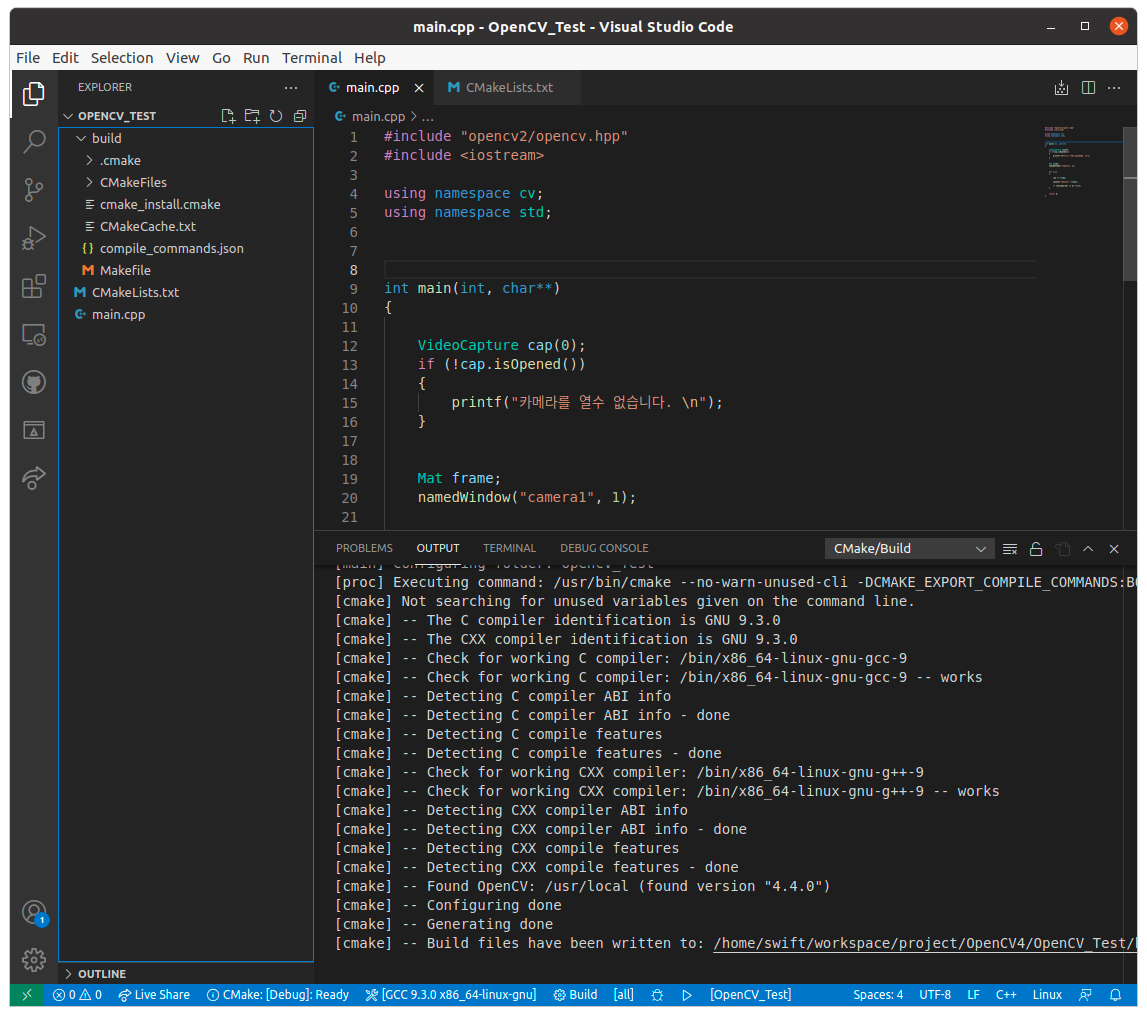
Task: Open output log in editor
Action: pos(1063,549)
